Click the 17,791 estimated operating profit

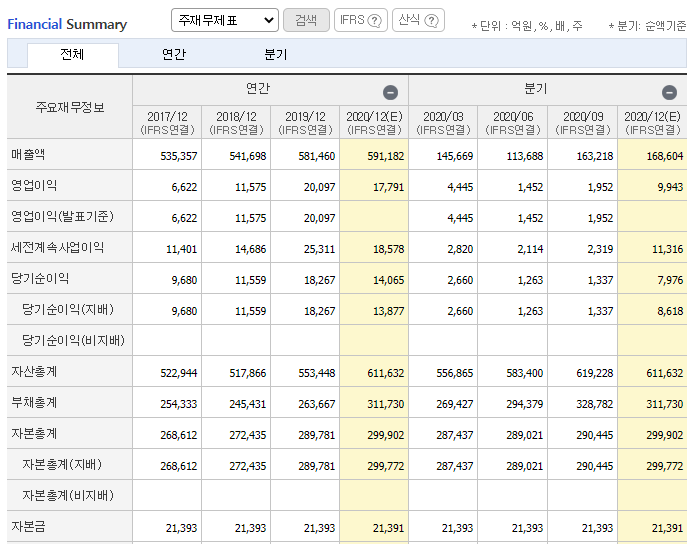coord(388,187)
